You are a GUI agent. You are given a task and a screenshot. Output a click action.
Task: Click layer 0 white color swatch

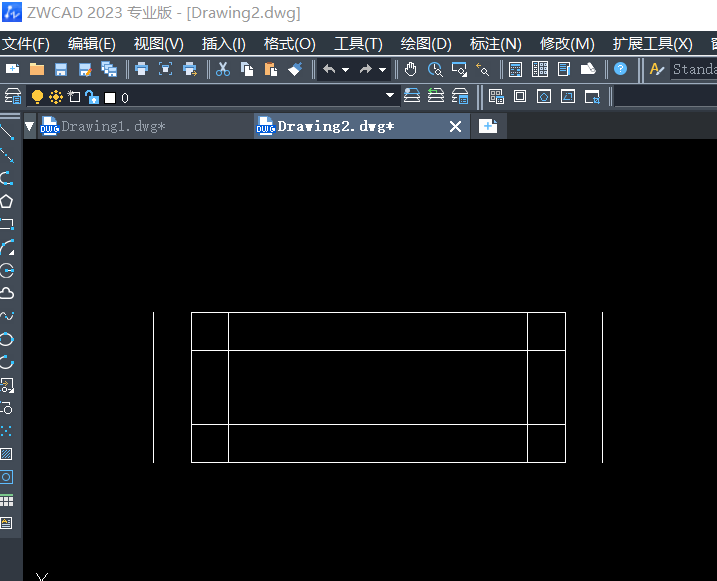coord(110,98)
